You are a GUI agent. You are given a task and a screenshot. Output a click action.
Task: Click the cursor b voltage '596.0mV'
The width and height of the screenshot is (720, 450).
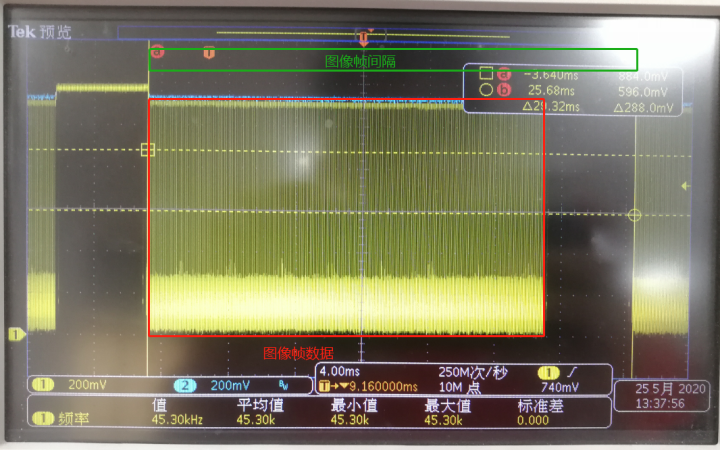pyautogui.click(x=643, y=92)
